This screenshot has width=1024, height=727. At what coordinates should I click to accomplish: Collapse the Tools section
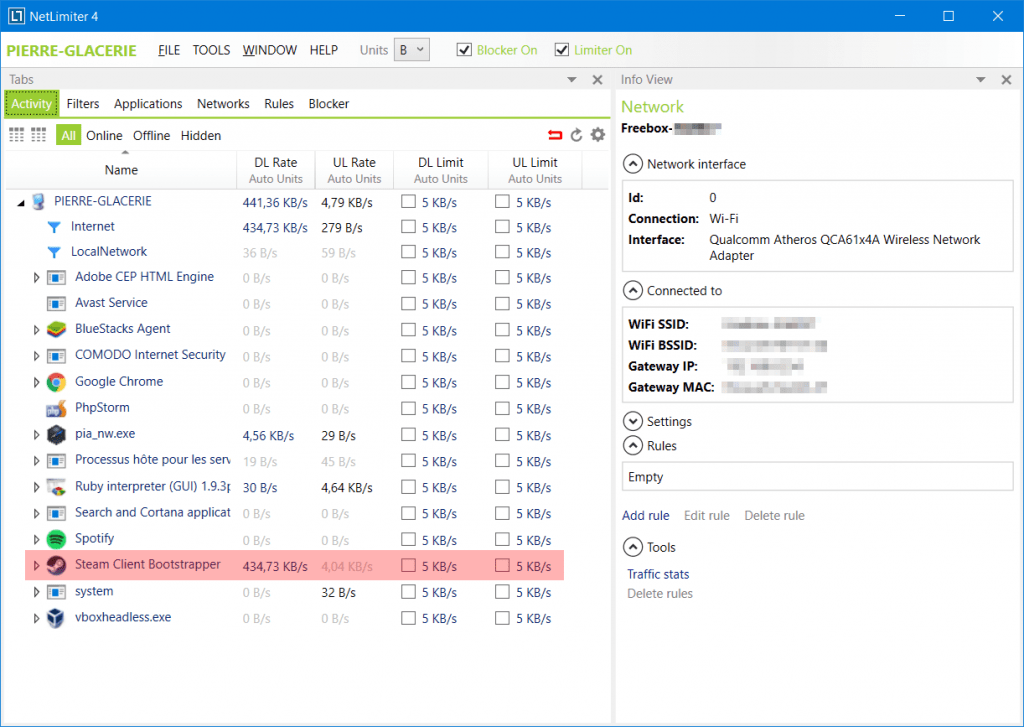point(632,547)
